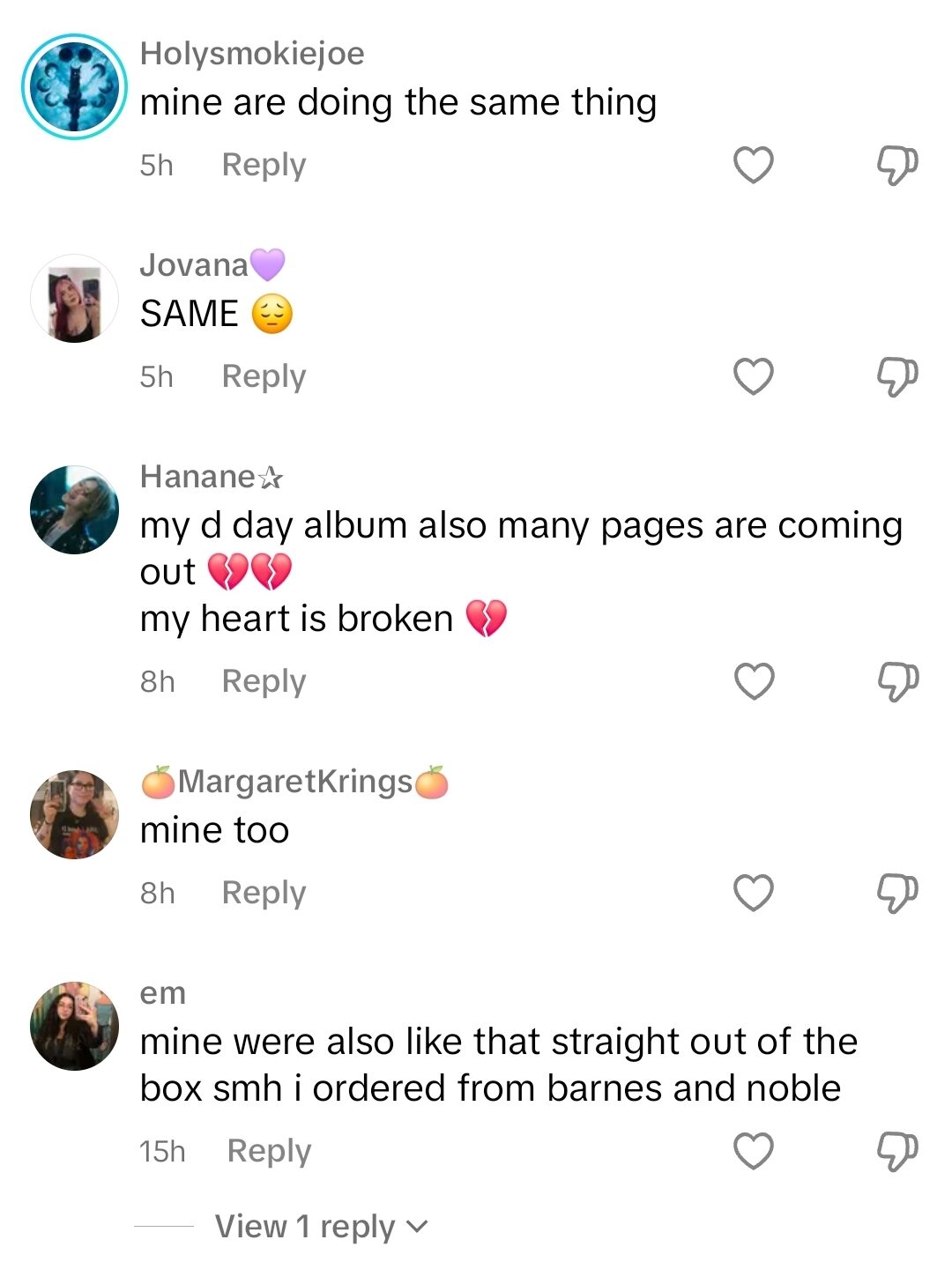Tap the heart on Jovana's SAME comment
This screenshot has height=1262, width=952.
click(x=754, y=376)
